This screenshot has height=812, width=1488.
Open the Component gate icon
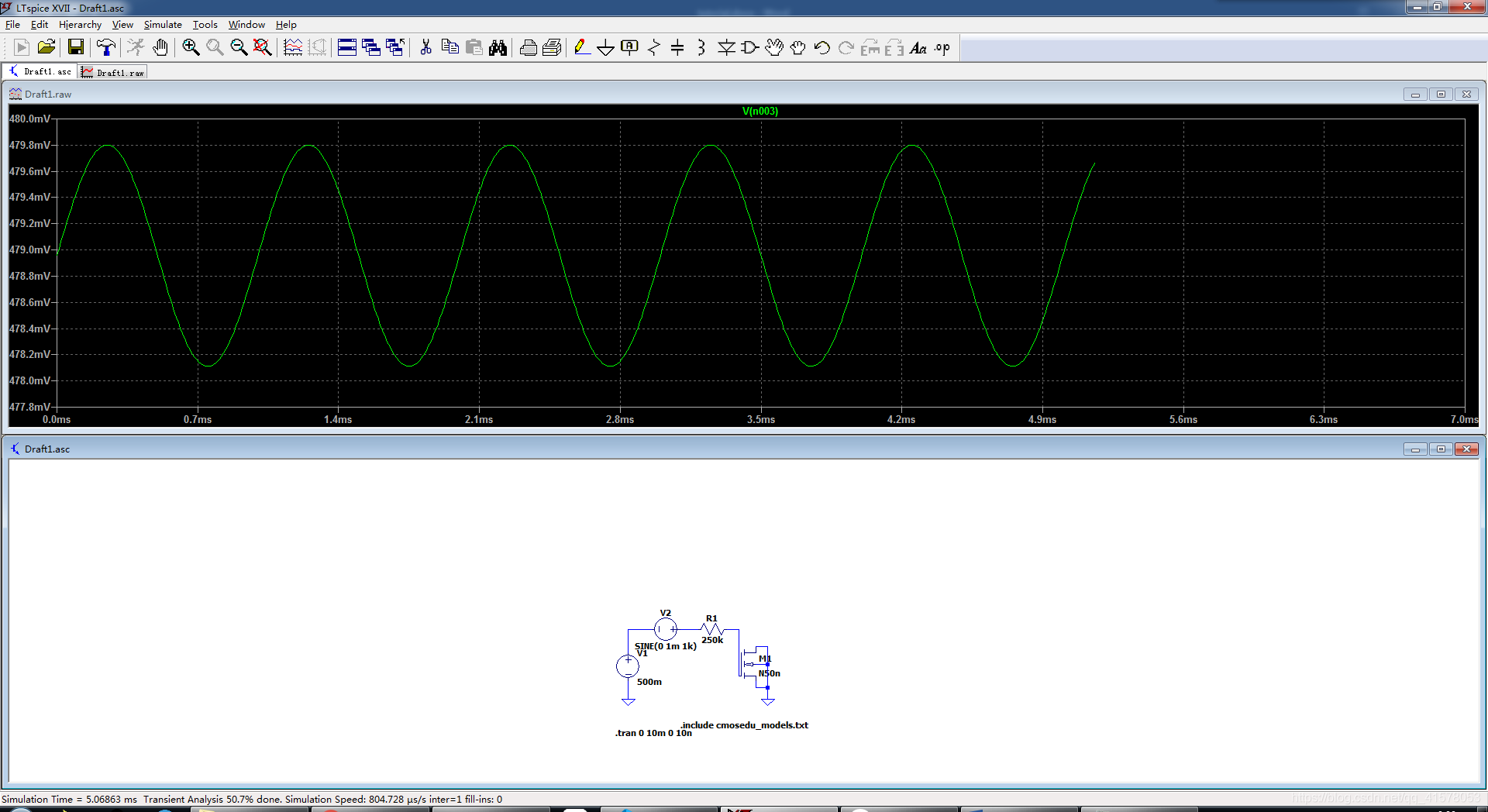tap(749, 47)
